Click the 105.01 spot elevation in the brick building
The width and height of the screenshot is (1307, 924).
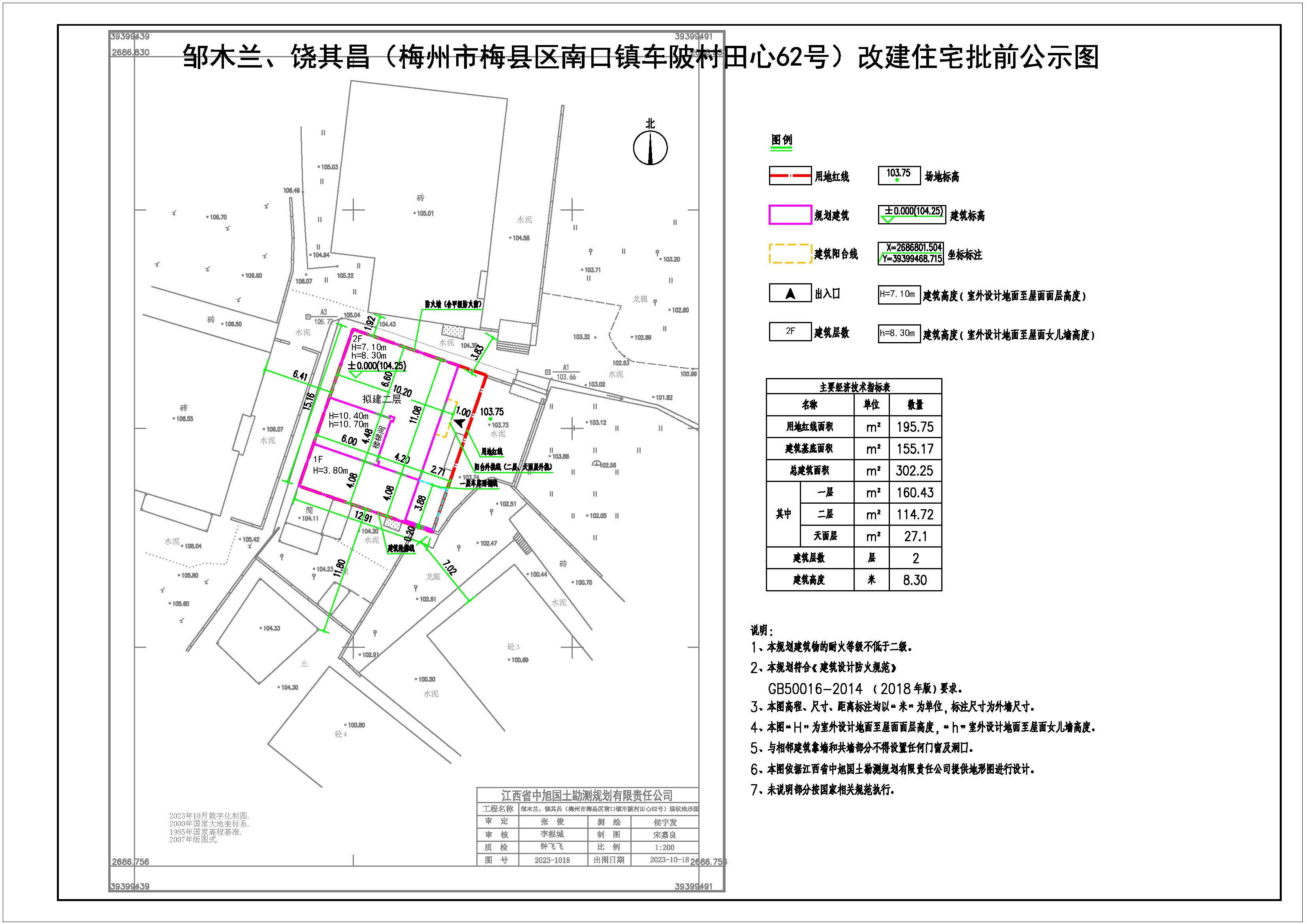pyautogui.click(x=424, y=213)
